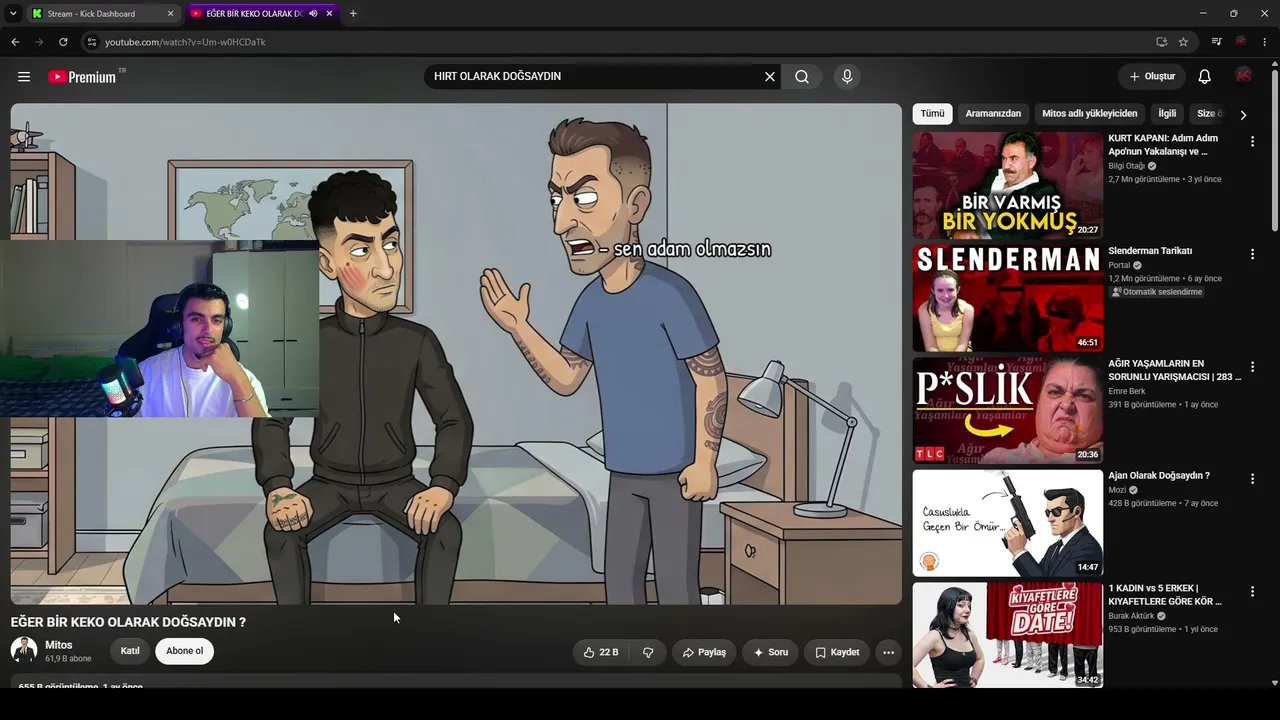Open YouTube account avatar menu
Viewport: 1280px width, 720px height.
point(1243,77)
